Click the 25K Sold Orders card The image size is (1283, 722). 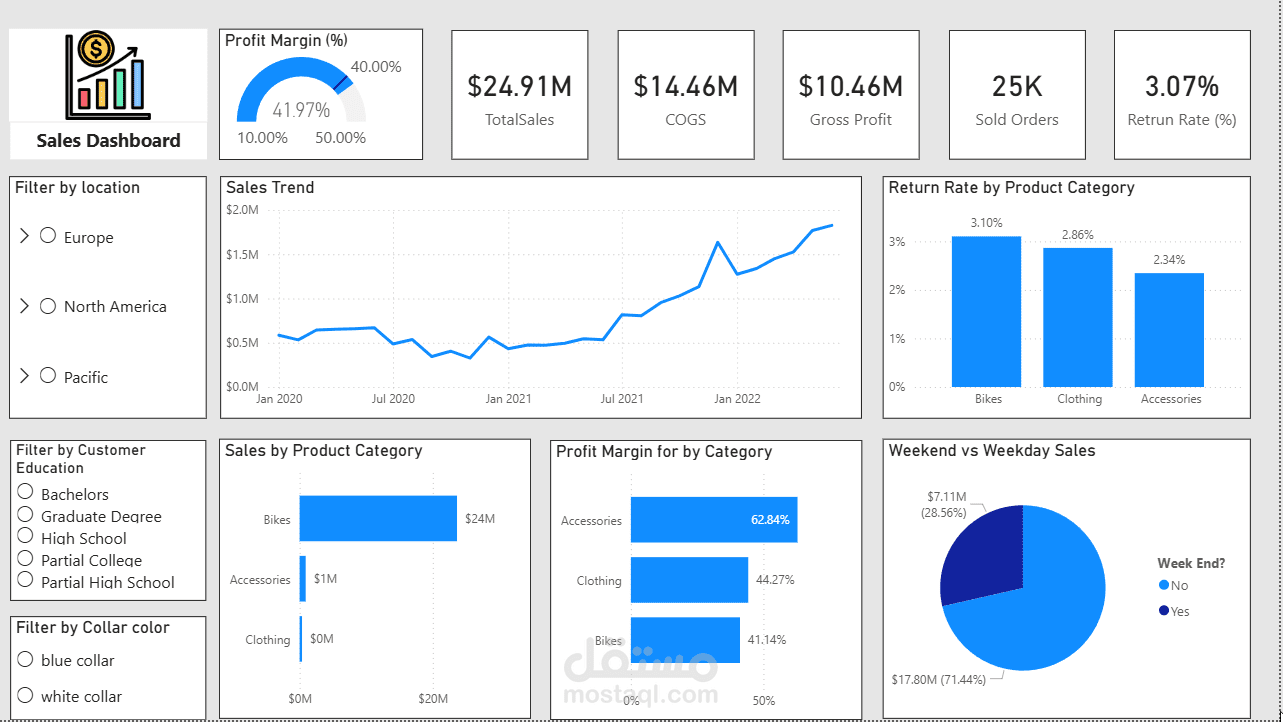1017,95
